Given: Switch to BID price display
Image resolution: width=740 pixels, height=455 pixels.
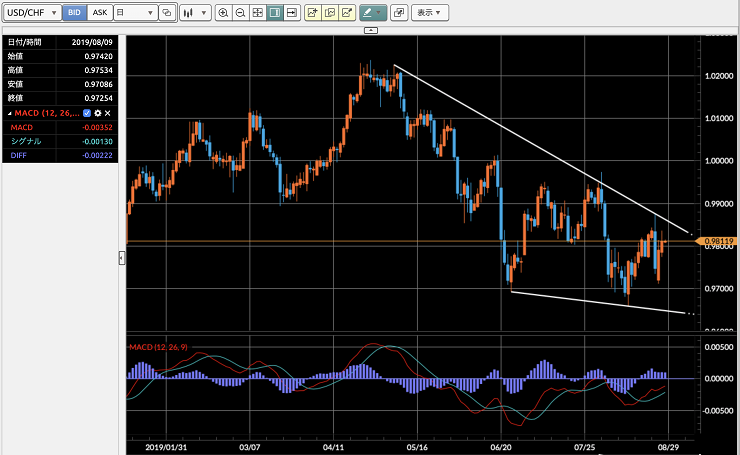Looking at the screenshot, I should pos(74,13).
